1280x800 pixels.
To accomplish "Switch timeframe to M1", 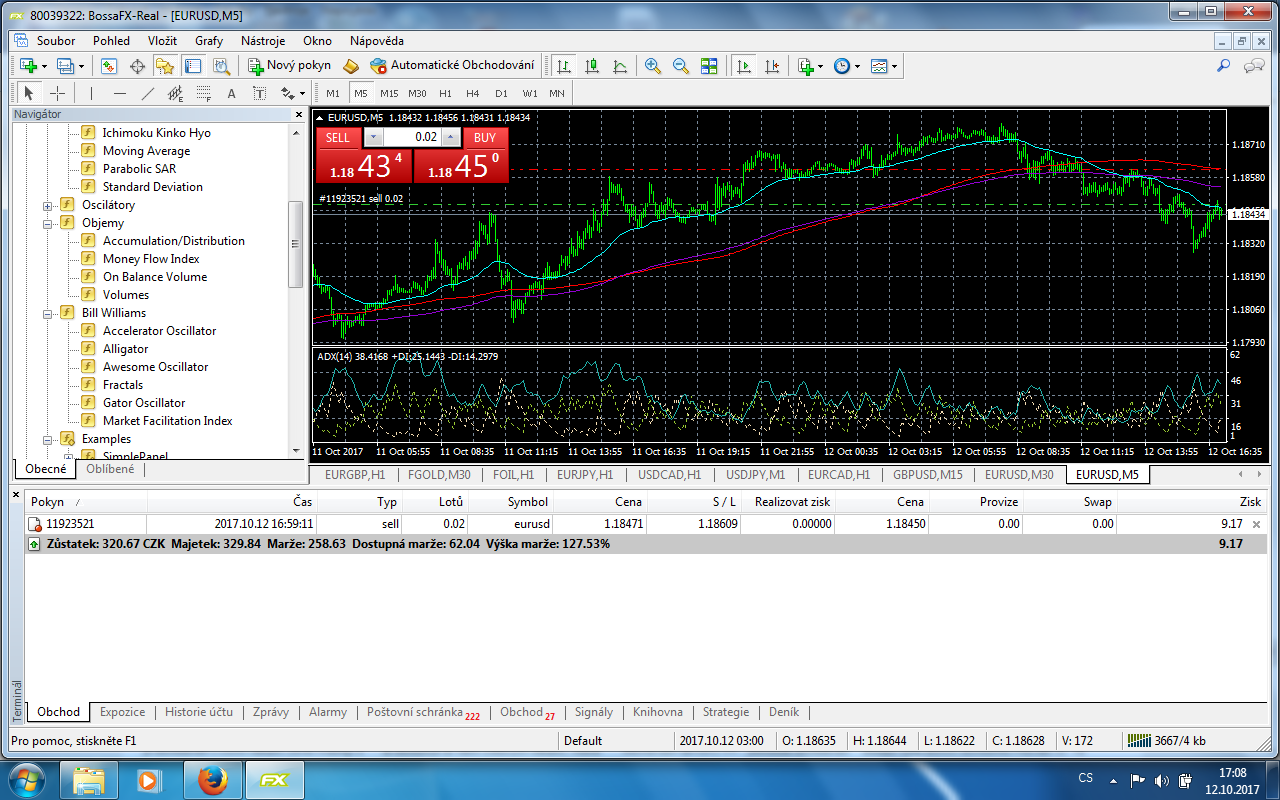I will click(x=333, y=93).
